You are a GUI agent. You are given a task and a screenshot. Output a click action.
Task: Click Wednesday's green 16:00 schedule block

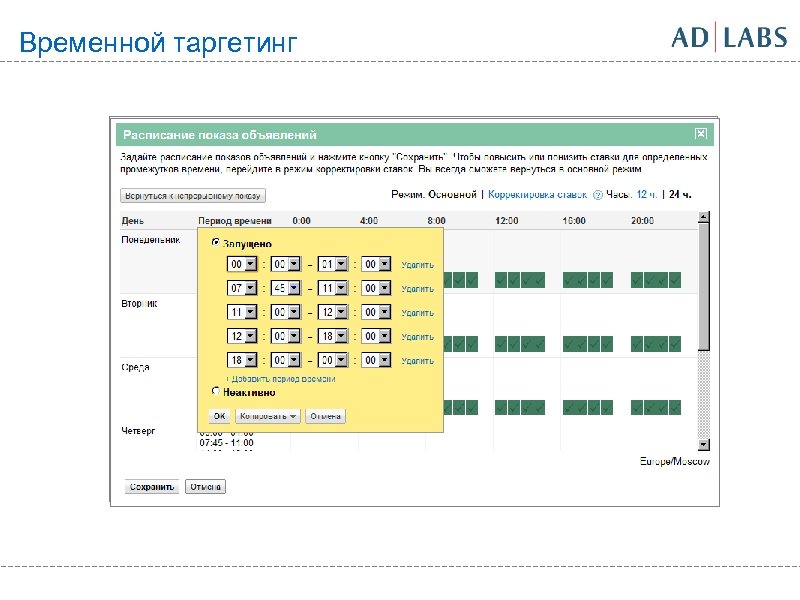tap(588, 407)
